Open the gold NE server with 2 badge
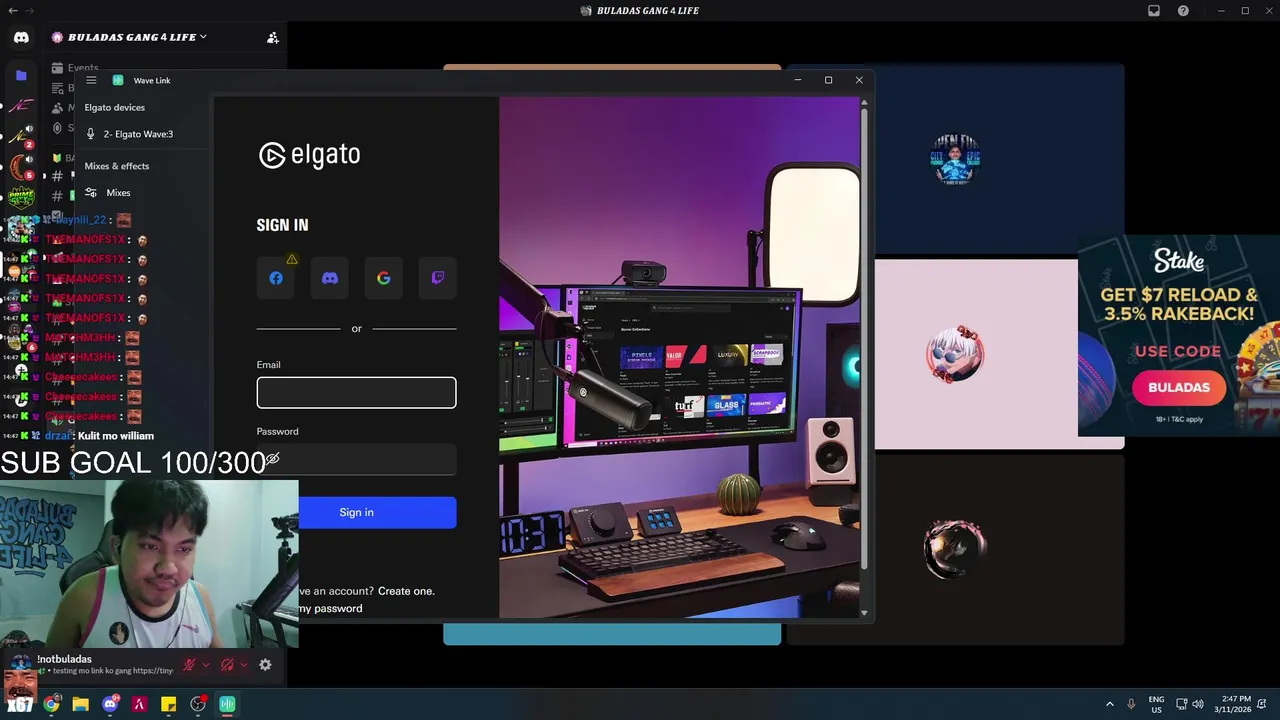The width and height of the screenshot is (1280, 720). click(x=20, y=137)
